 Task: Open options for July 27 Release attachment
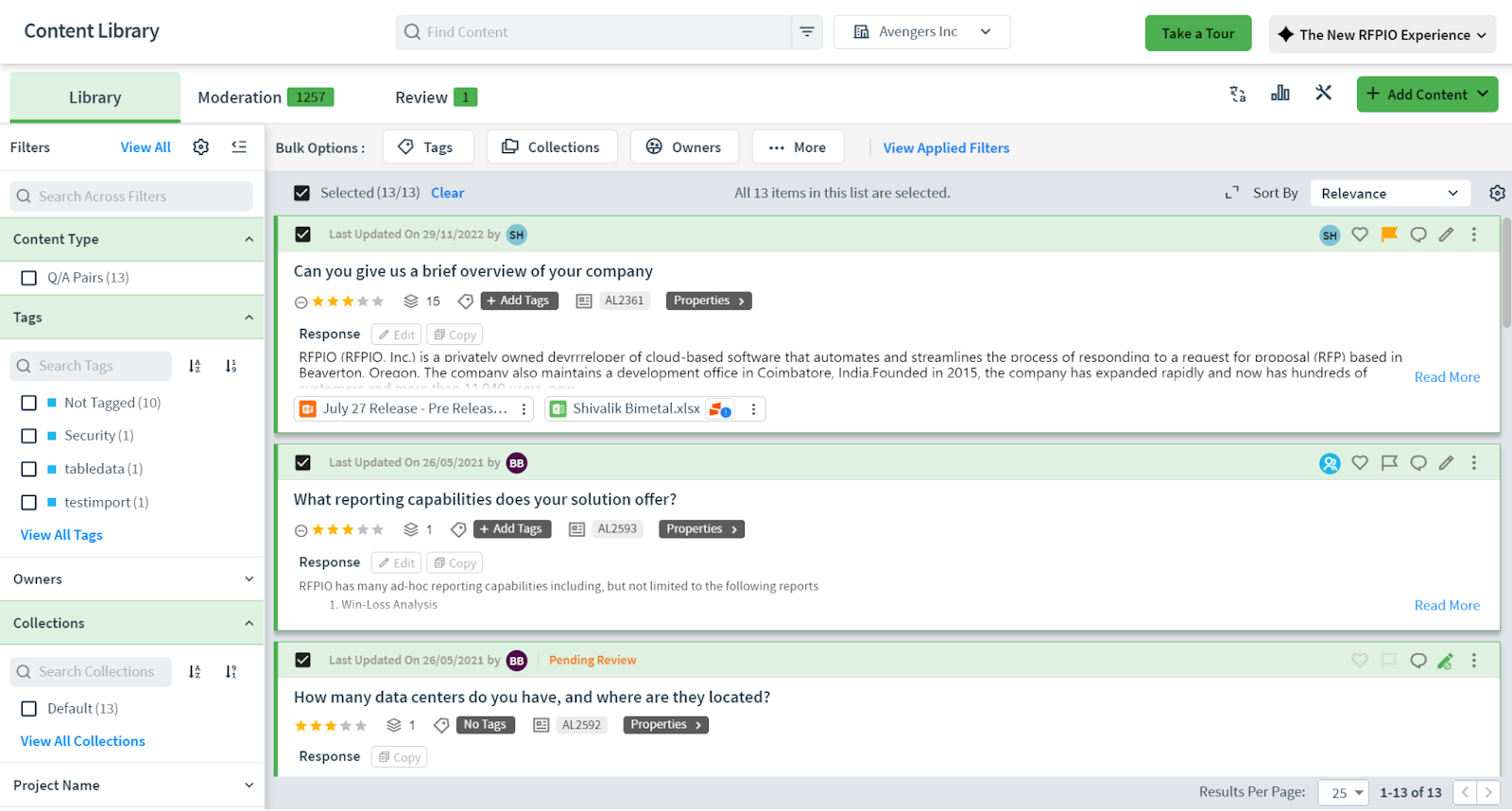(x=524, y=409)
